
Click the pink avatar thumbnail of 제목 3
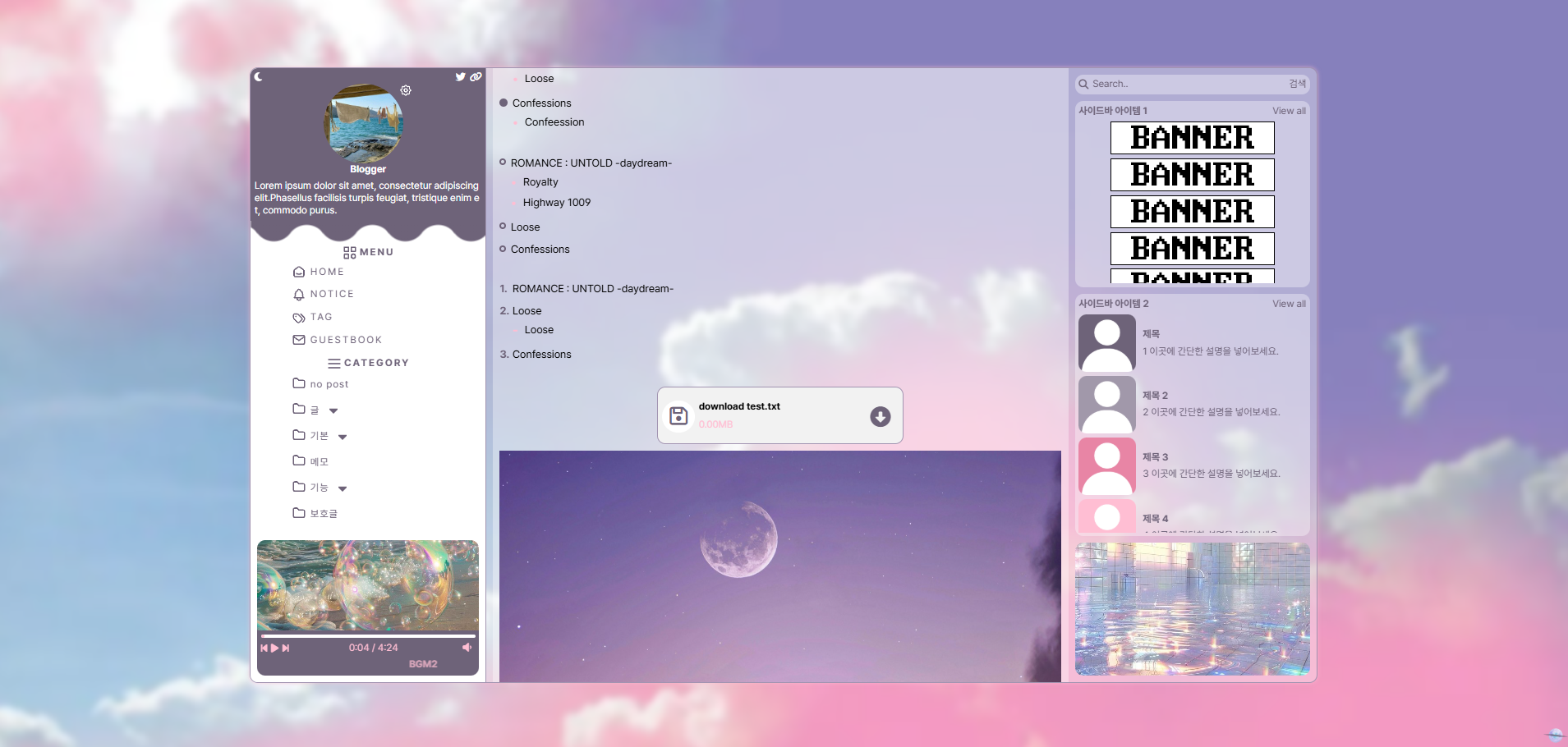(1107, 465)
